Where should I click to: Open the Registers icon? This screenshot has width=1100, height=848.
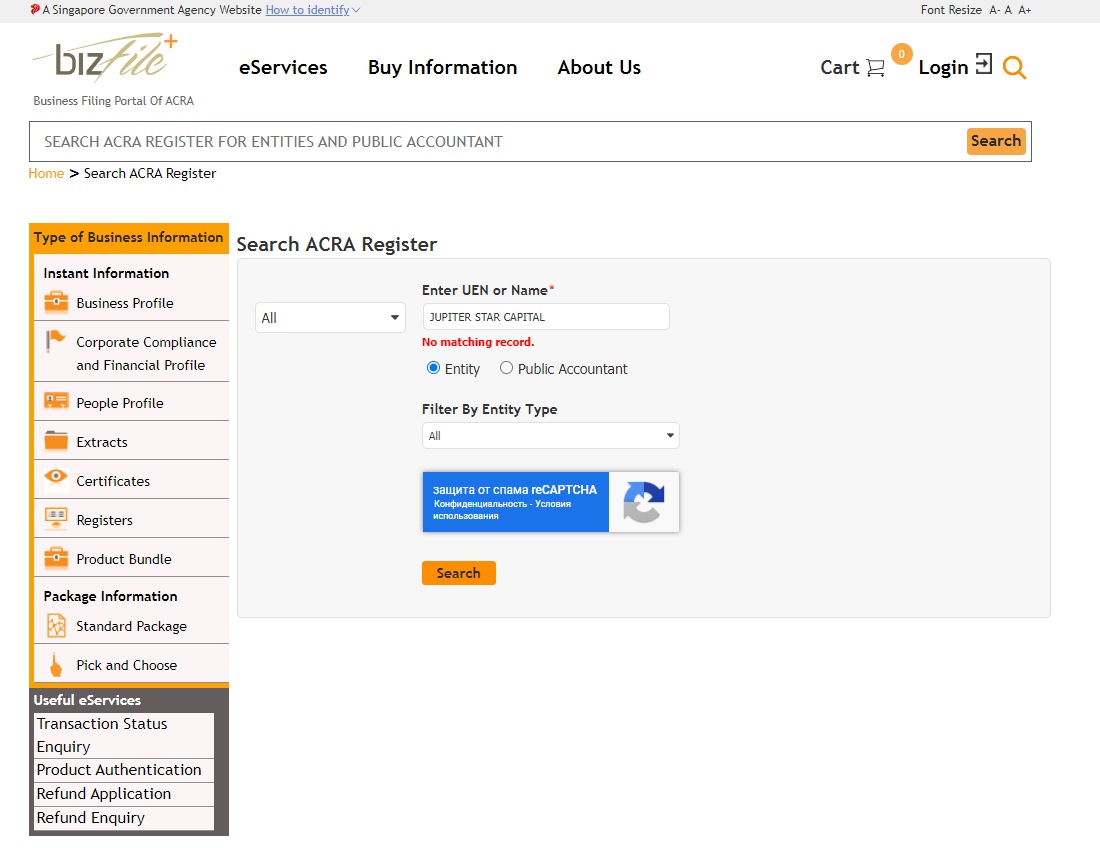56,519
